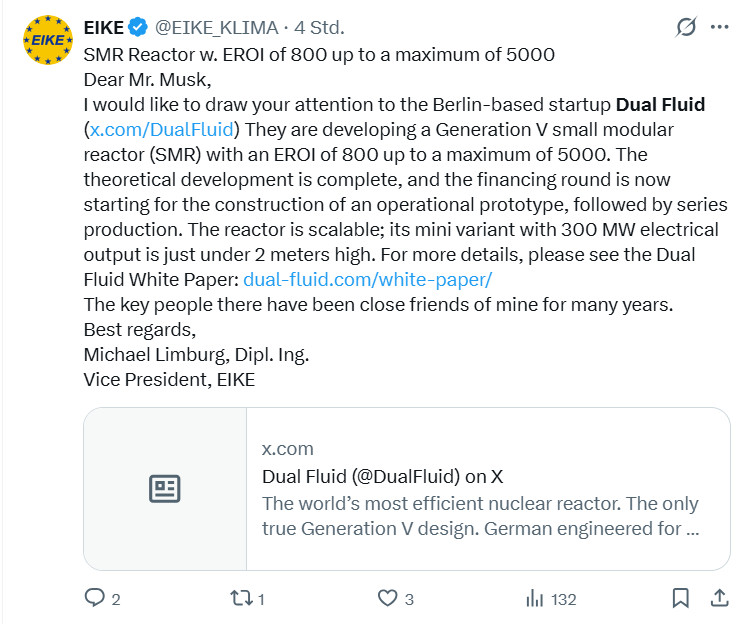Image resolution: width=749 pixels, height=624 pixels.
Task: Click the @EIKE_KLIMA handle
Action: tap(214, 27)
